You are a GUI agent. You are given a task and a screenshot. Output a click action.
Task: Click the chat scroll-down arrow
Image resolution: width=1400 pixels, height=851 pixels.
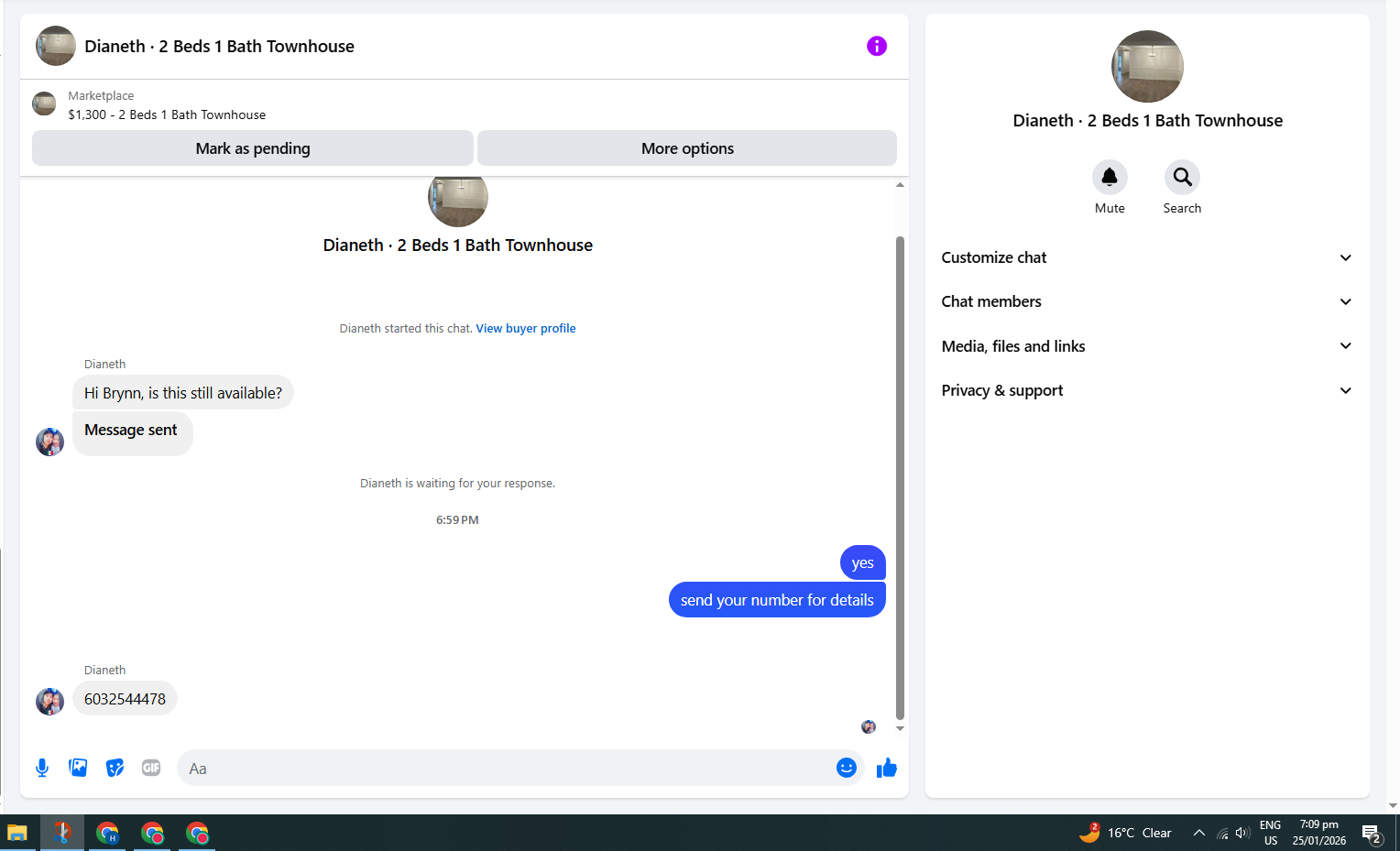tap(900, 729)
